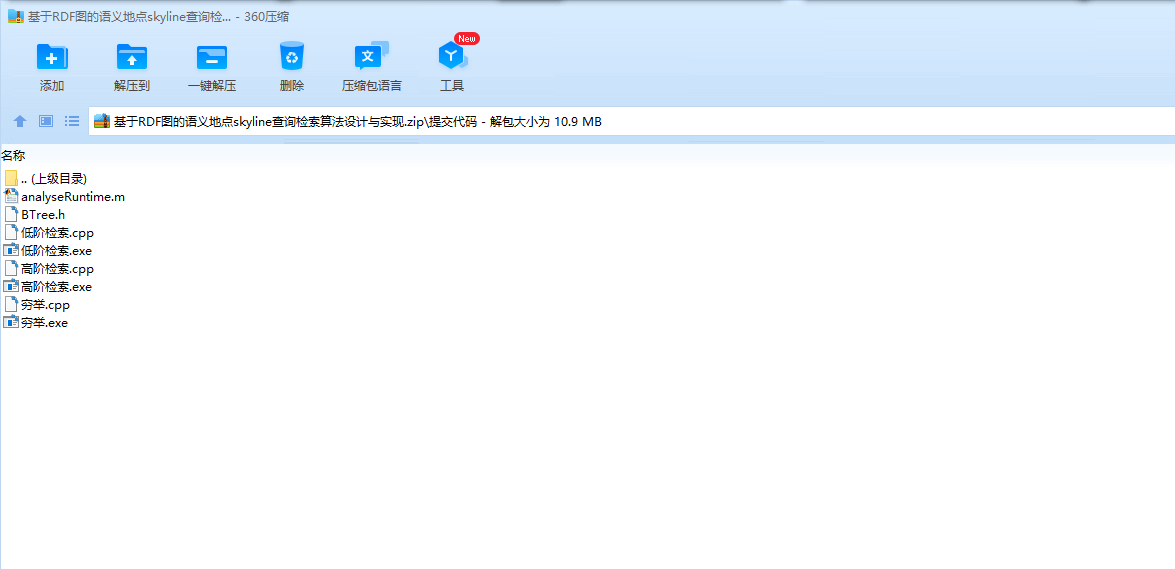Click the 删除 (Delete) recycle bin icon
The height and width of the screenshot is (569, 1175).
[x=292, y=57]
